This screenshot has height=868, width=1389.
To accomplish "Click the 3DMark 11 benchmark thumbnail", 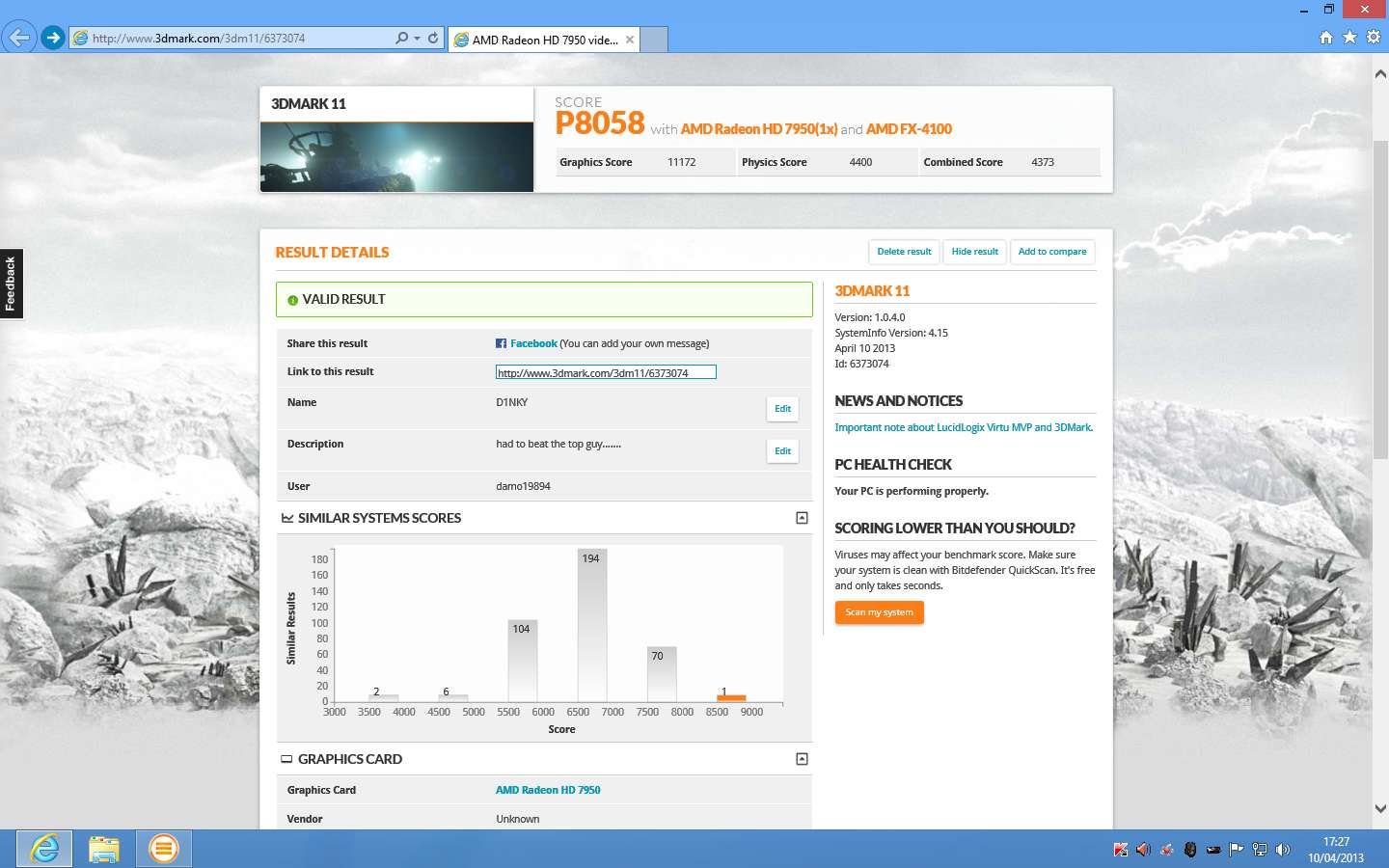I will click(396, 157).
